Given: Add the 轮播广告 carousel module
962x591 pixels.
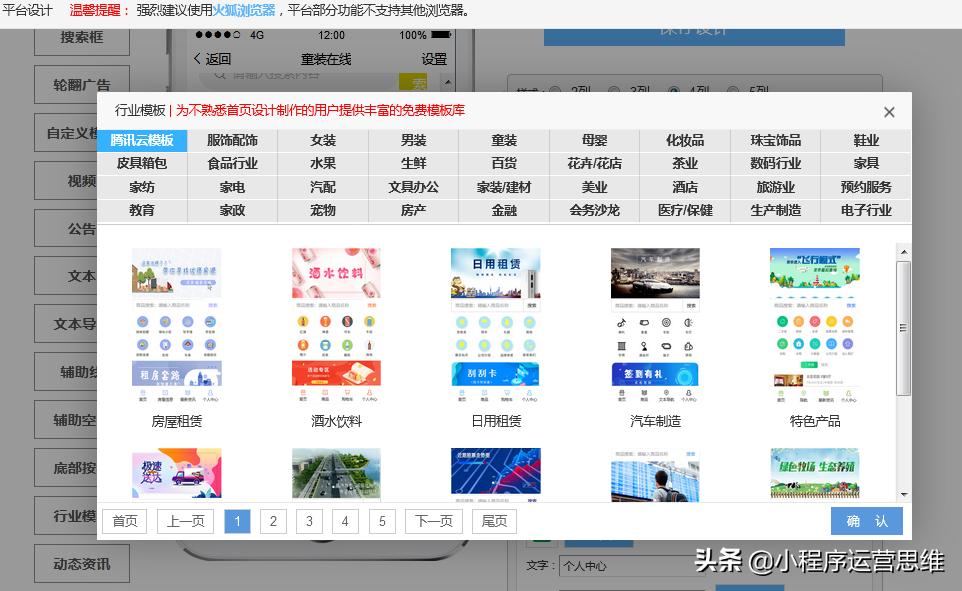Looking at the screenshot, I should pyautogui.click(x=82, y=84).
